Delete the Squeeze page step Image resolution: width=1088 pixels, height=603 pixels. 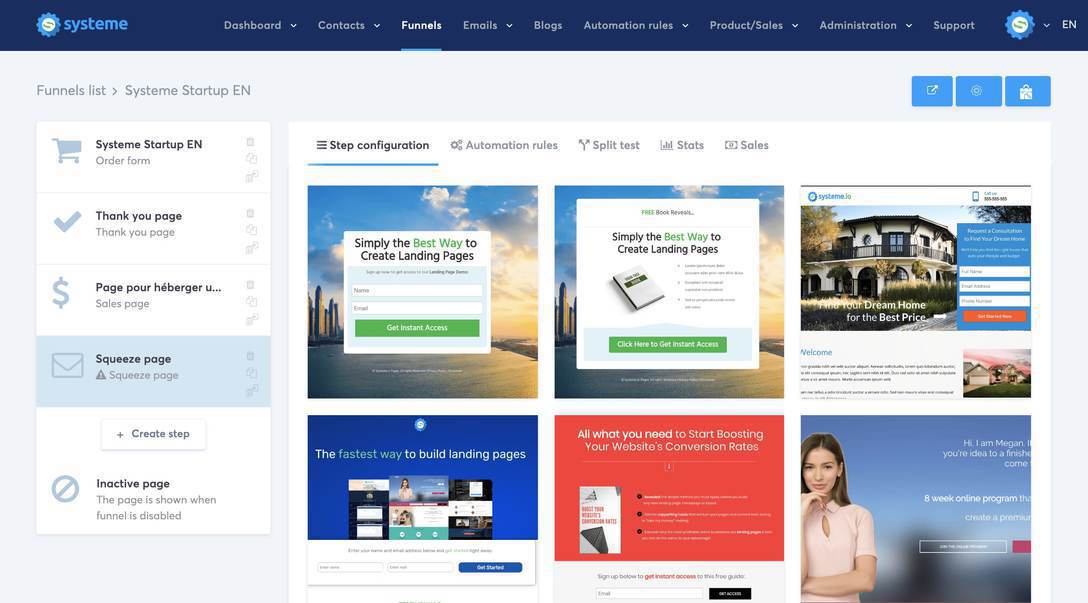(x=250, y=356)
